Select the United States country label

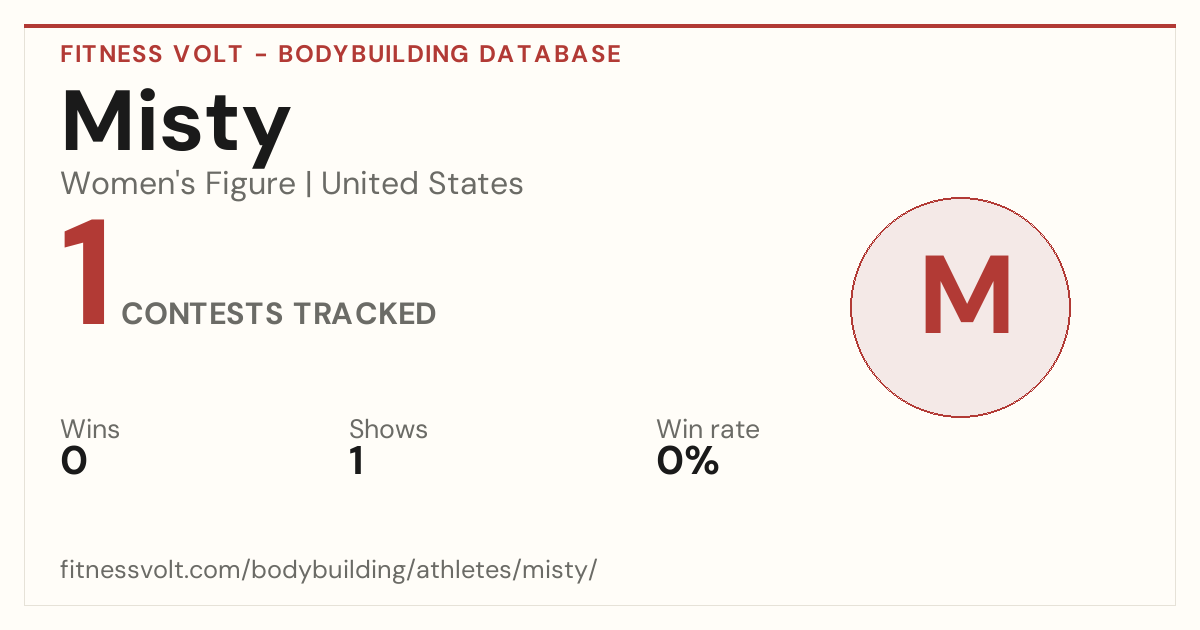coord(422,184)
